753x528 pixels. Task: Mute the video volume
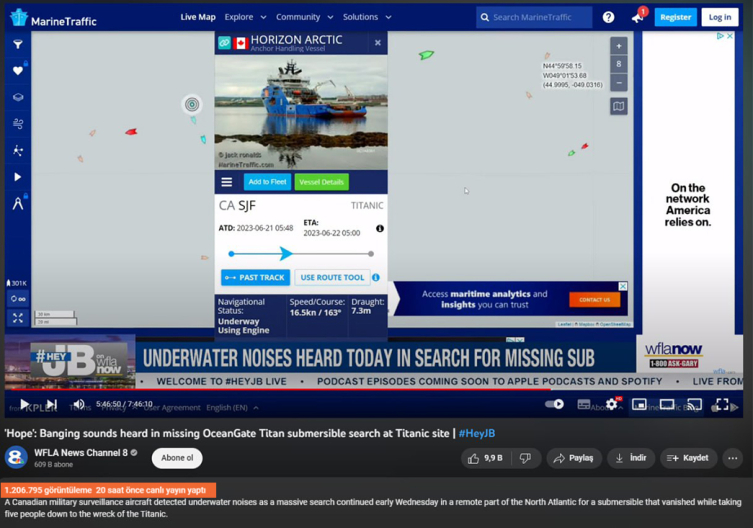(79, 405)
